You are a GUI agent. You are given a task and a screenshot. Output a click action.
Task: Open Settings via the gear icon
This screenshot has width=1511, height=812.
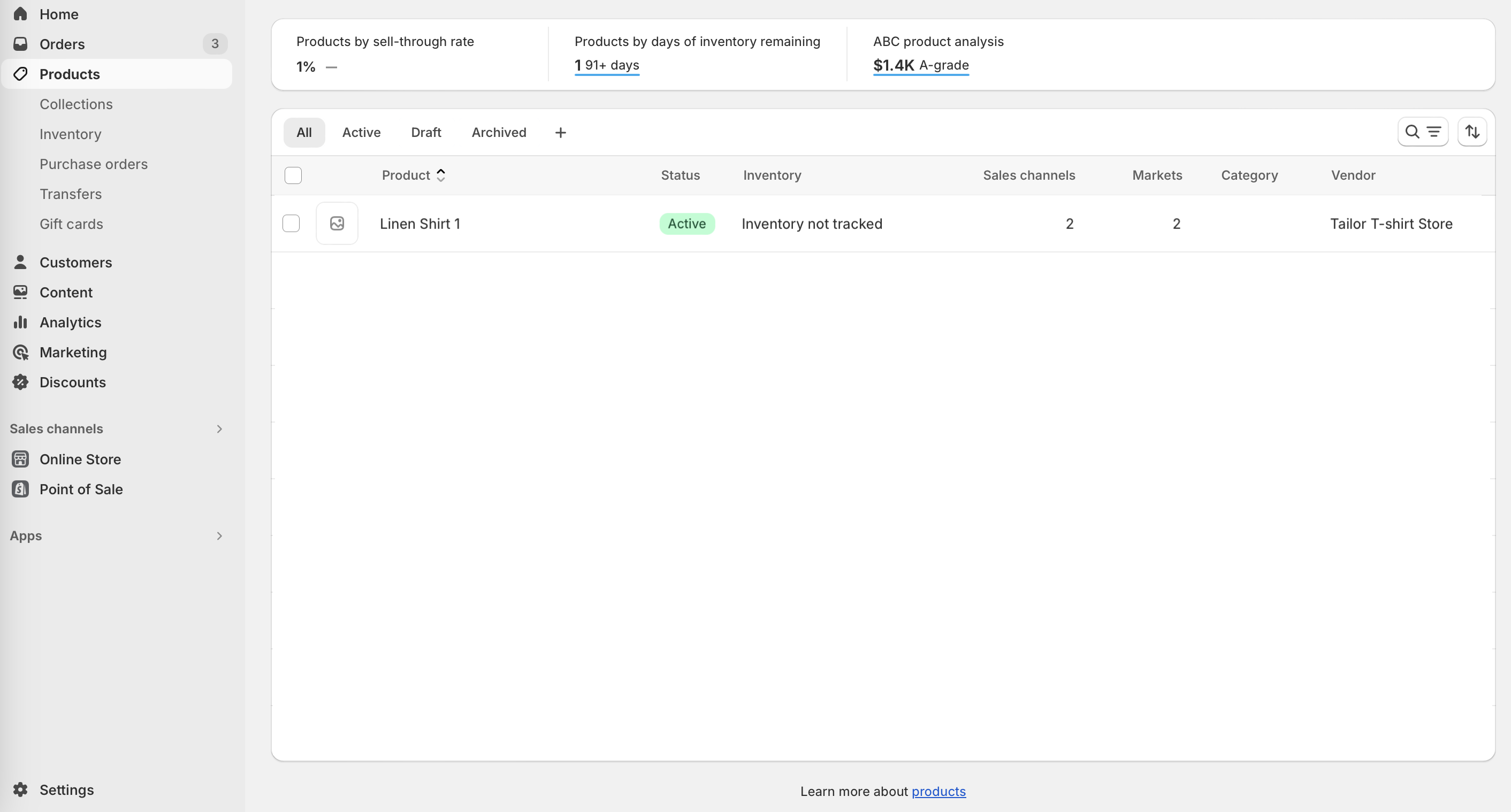click(x=20, y=789)
